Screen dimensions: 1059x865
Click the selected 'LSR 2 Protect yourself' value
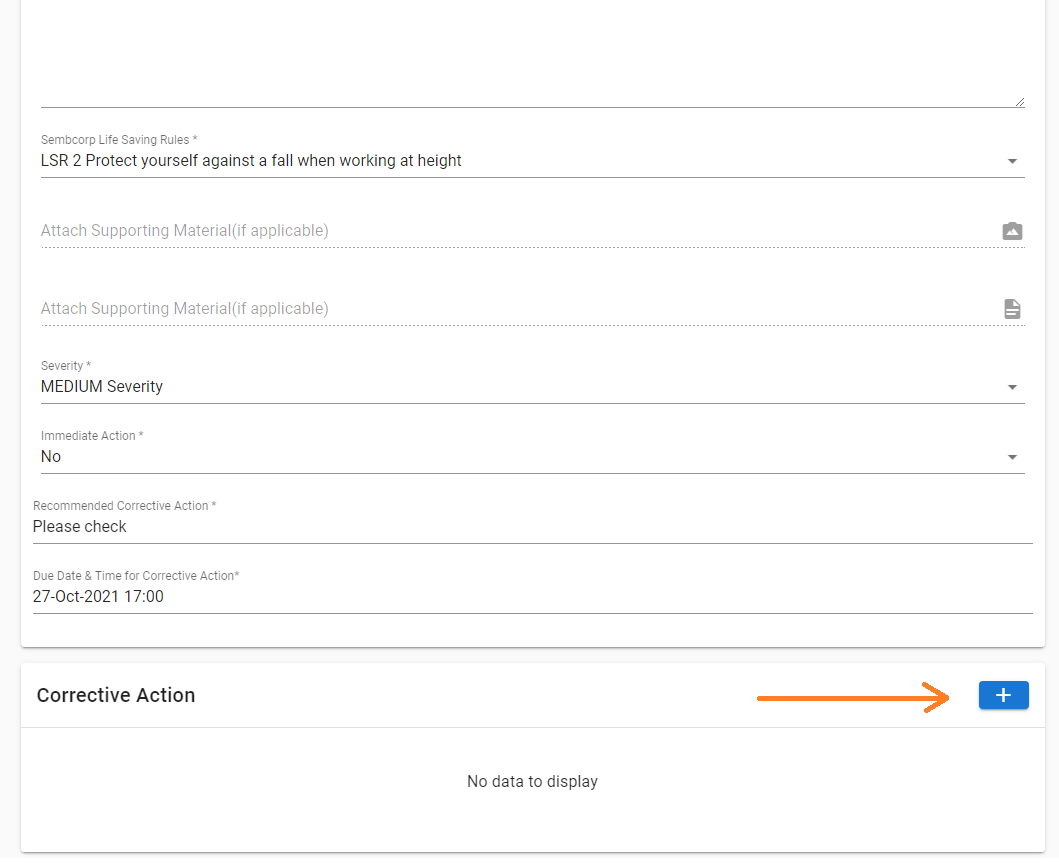tap(251, 161)
